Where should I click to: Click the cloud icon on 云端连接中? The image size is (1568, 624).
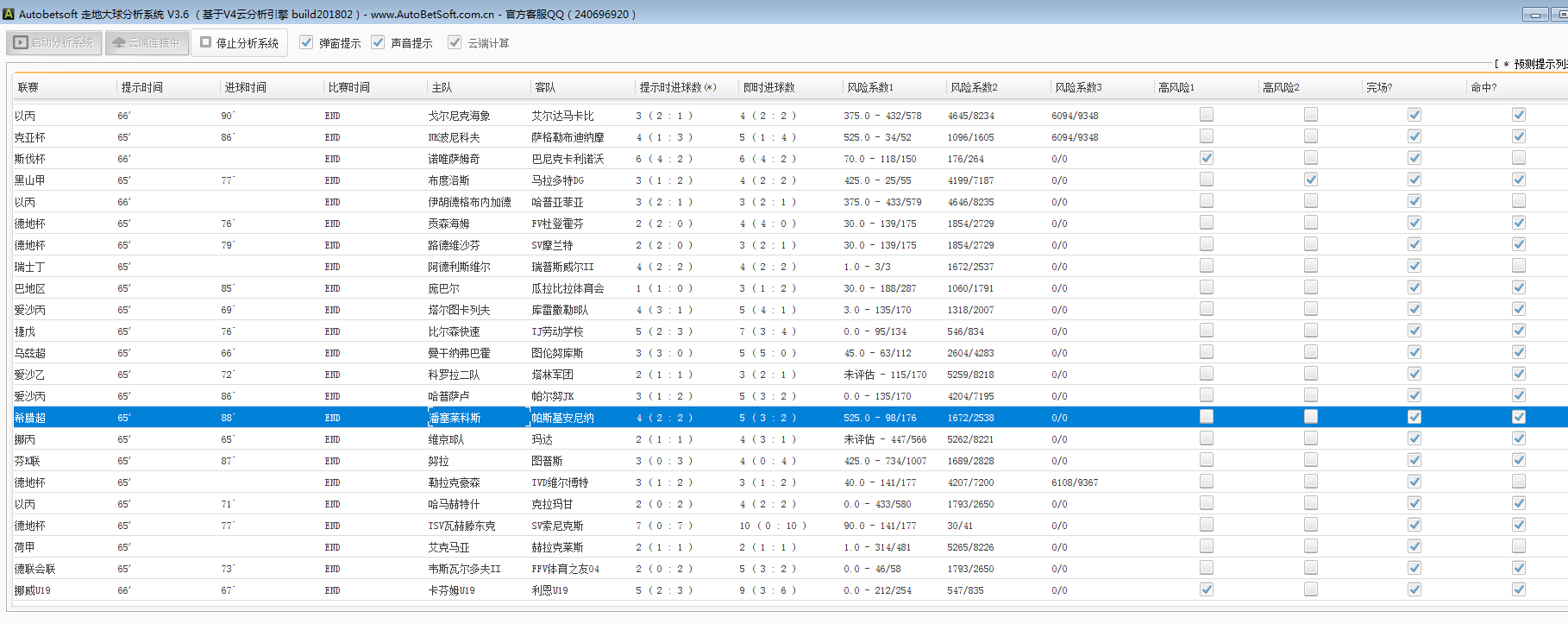tap(119, 42)
